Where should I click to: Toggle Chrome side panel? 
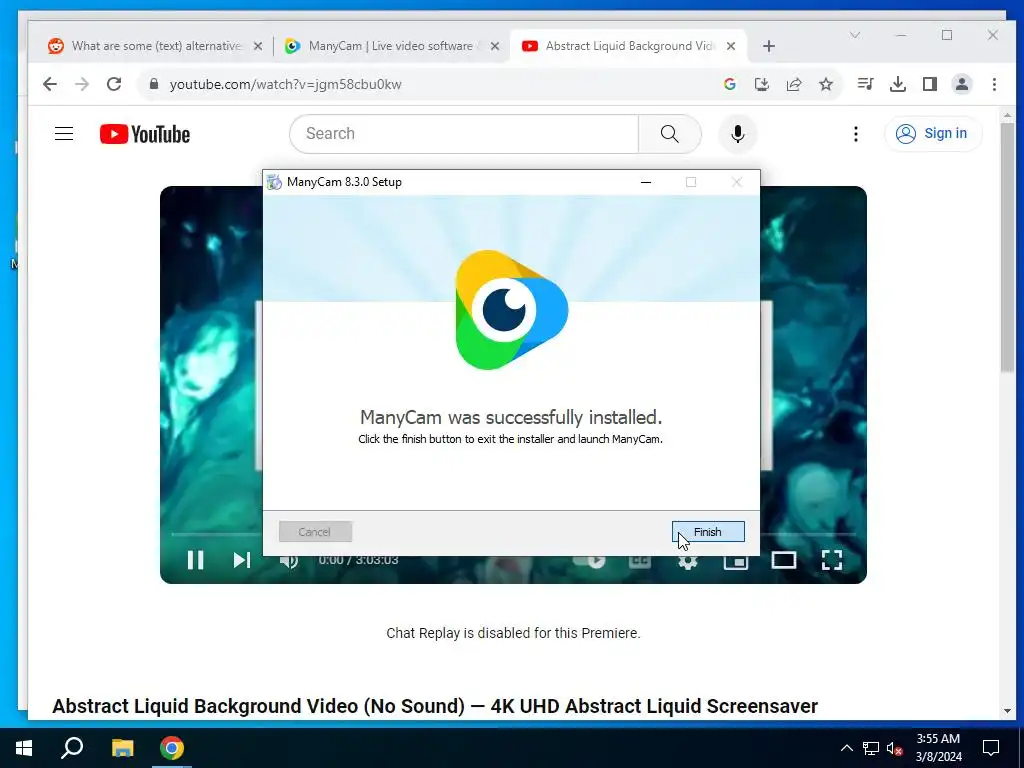(930, 84)
